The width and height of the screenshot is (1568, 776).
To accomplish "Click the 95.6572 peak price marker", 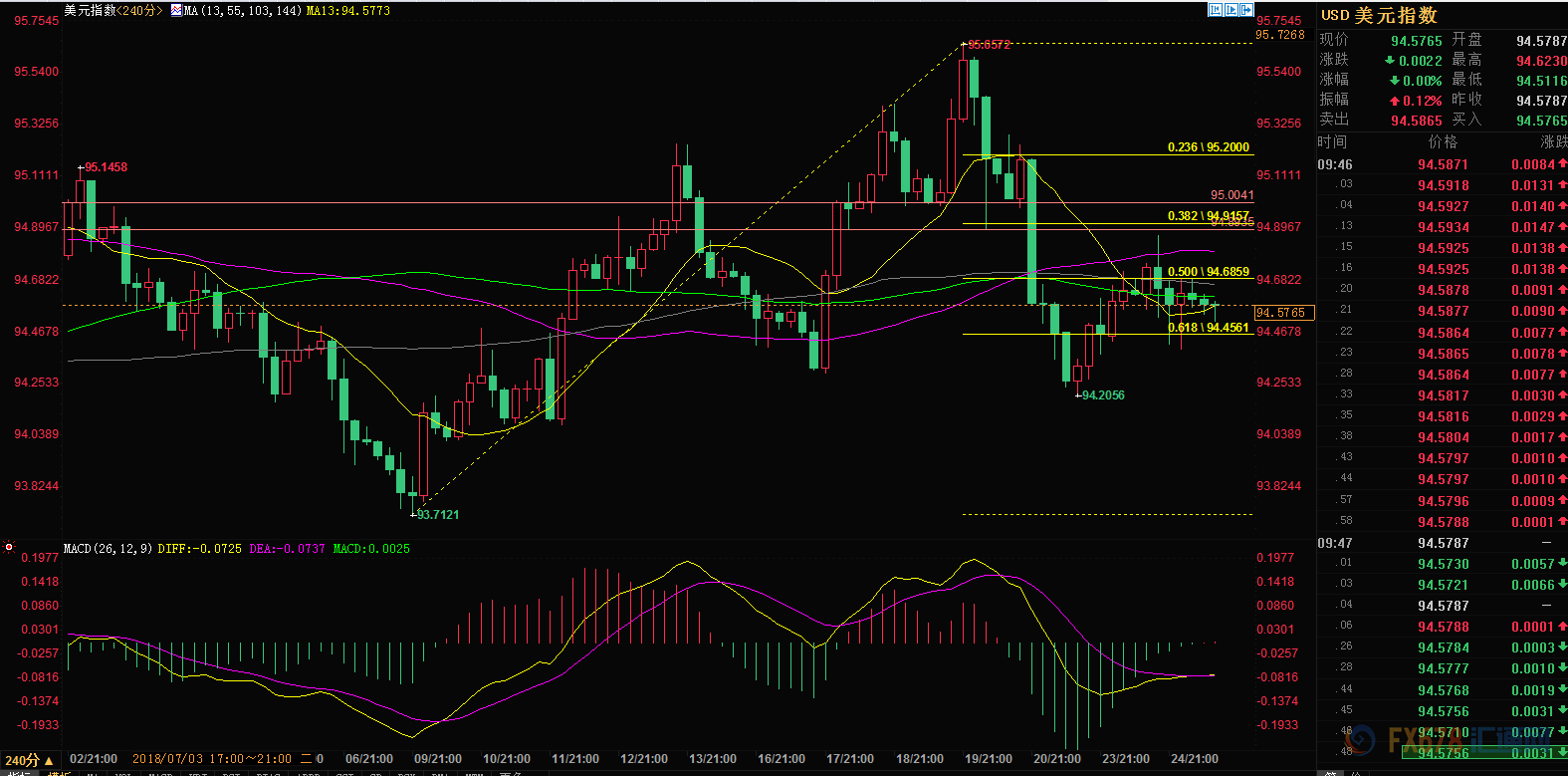I will pyautogui.click(x=989, y=45).
